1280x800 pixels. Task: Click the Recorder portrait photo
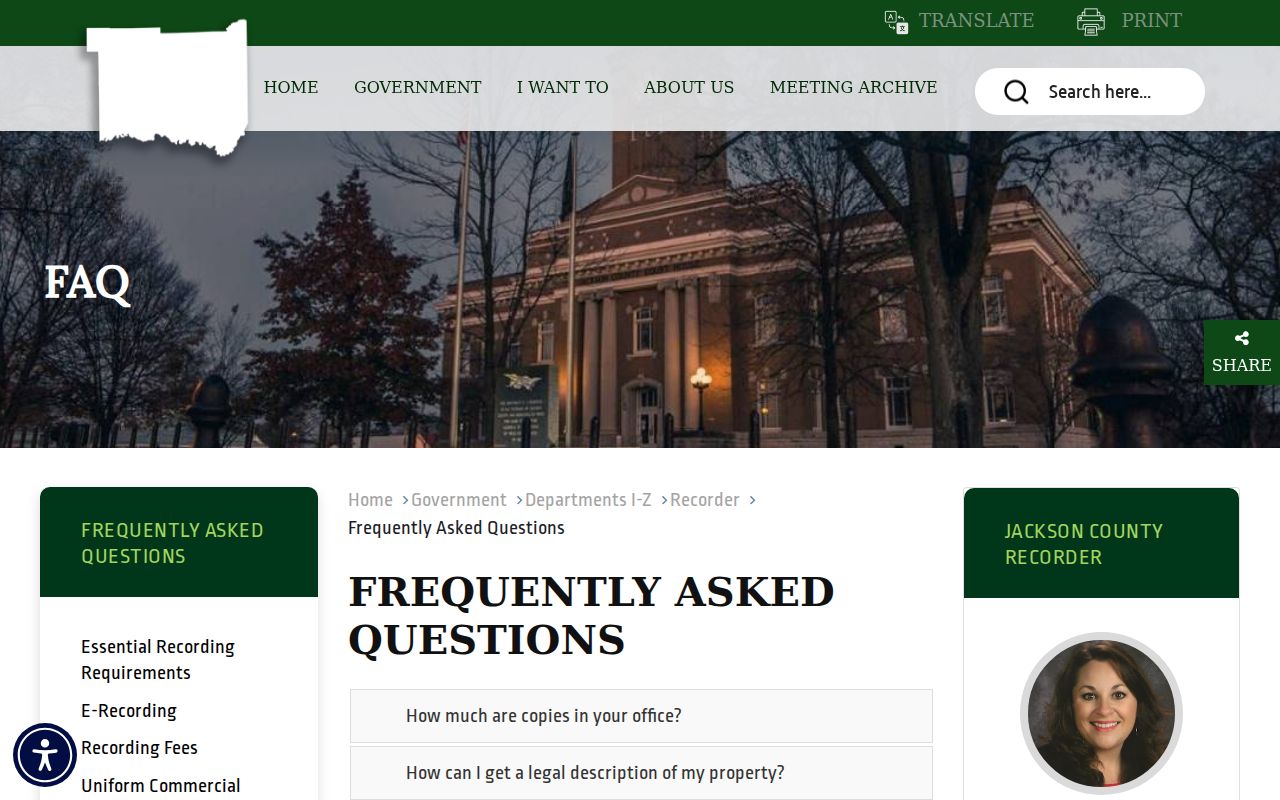click(1101, 713)
